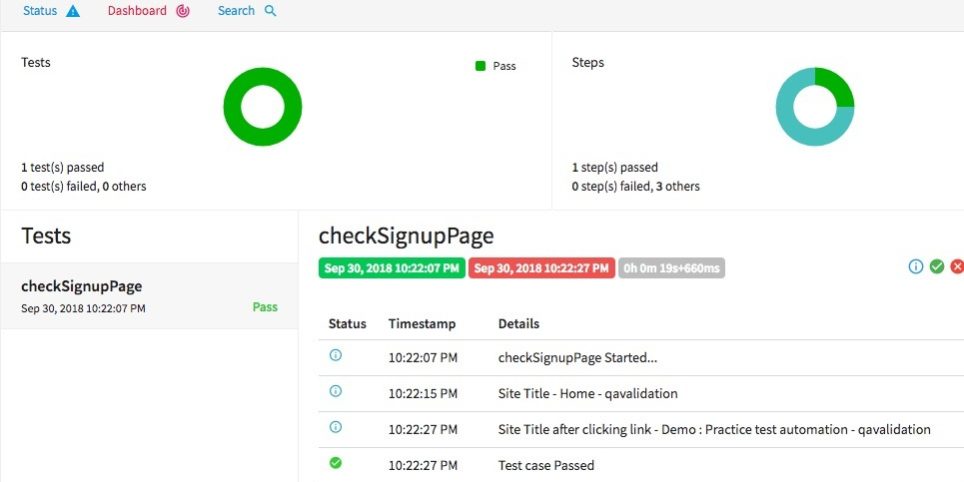Click the Timestamp column header

422,324
